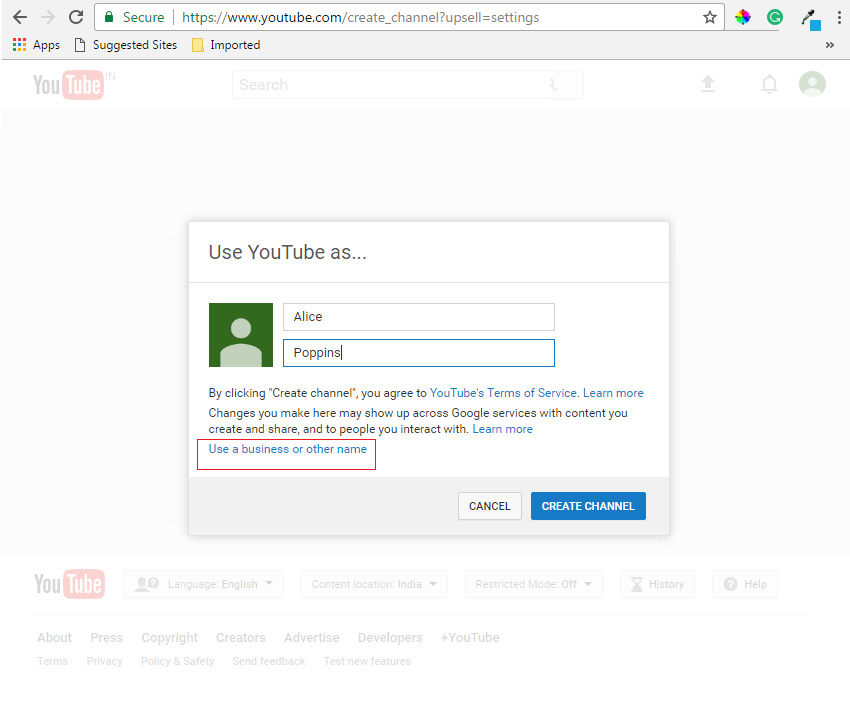The image size is (850, 706).
Task: Bookmark this page with the star icon
Action: (x=710, y=17)
